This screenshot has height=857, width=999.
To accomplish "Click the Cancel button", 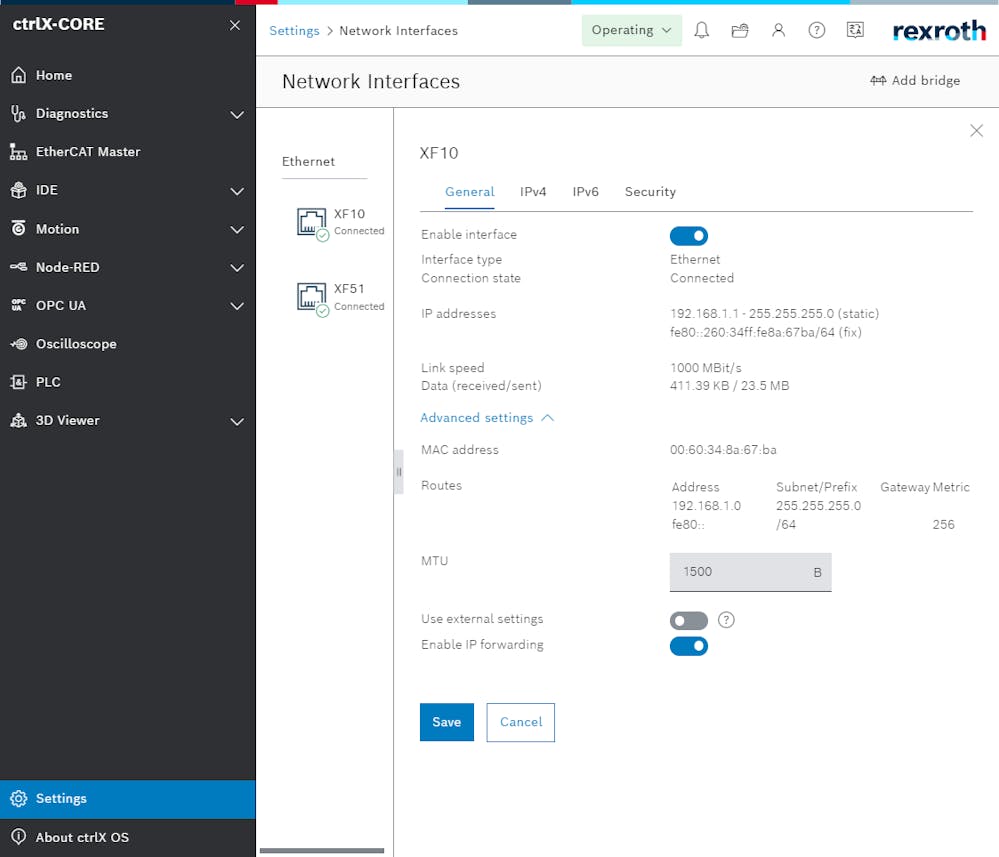I will coord(521,722).
